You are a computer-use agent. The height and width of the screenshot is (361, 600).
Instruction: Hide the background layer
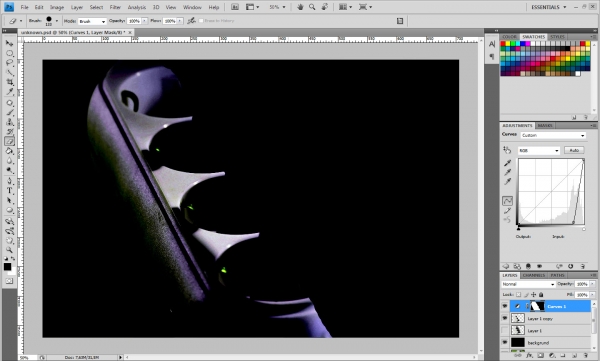click(x=505, y=342)
